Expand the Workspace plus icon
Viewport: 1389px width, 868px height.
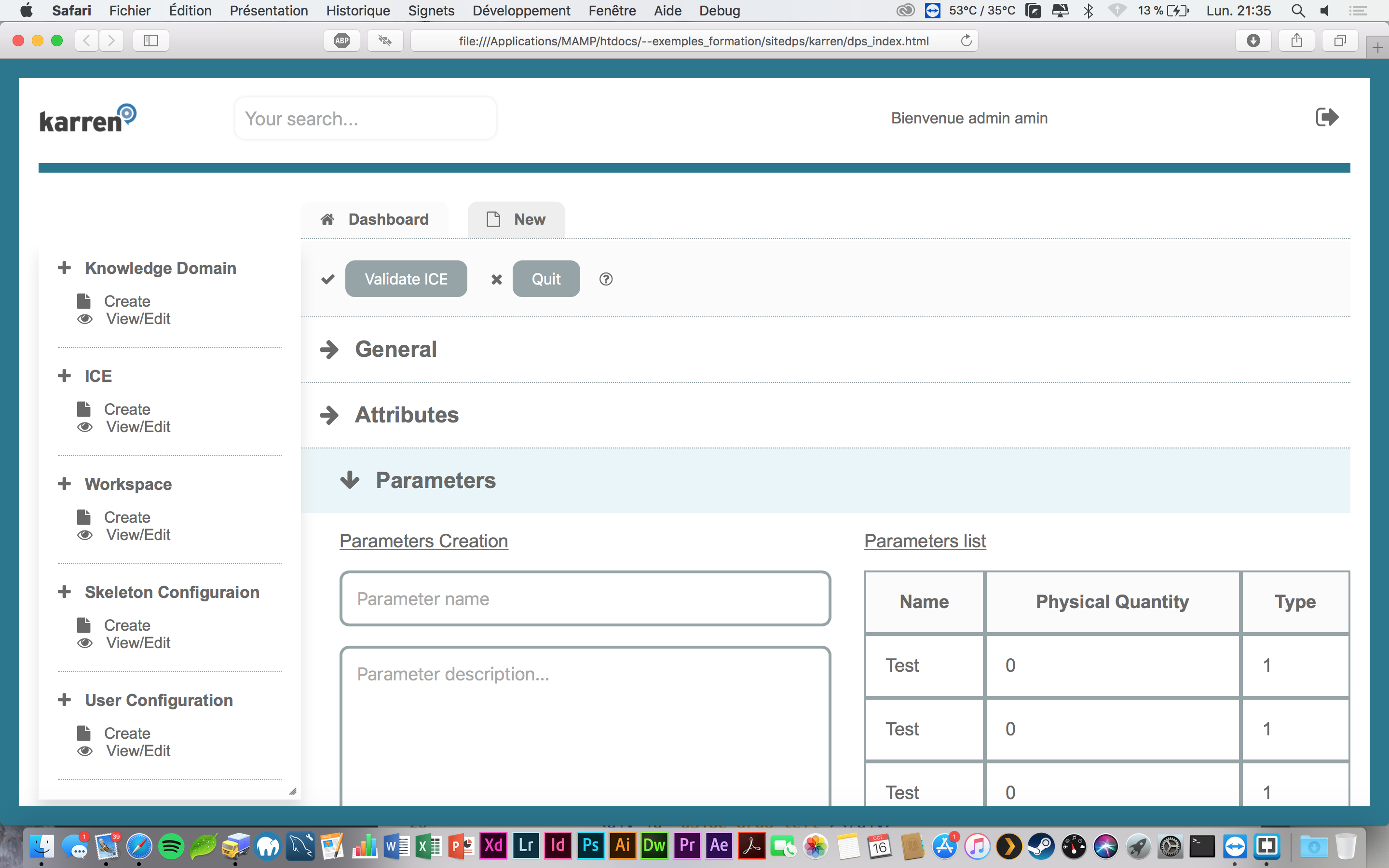64,483
